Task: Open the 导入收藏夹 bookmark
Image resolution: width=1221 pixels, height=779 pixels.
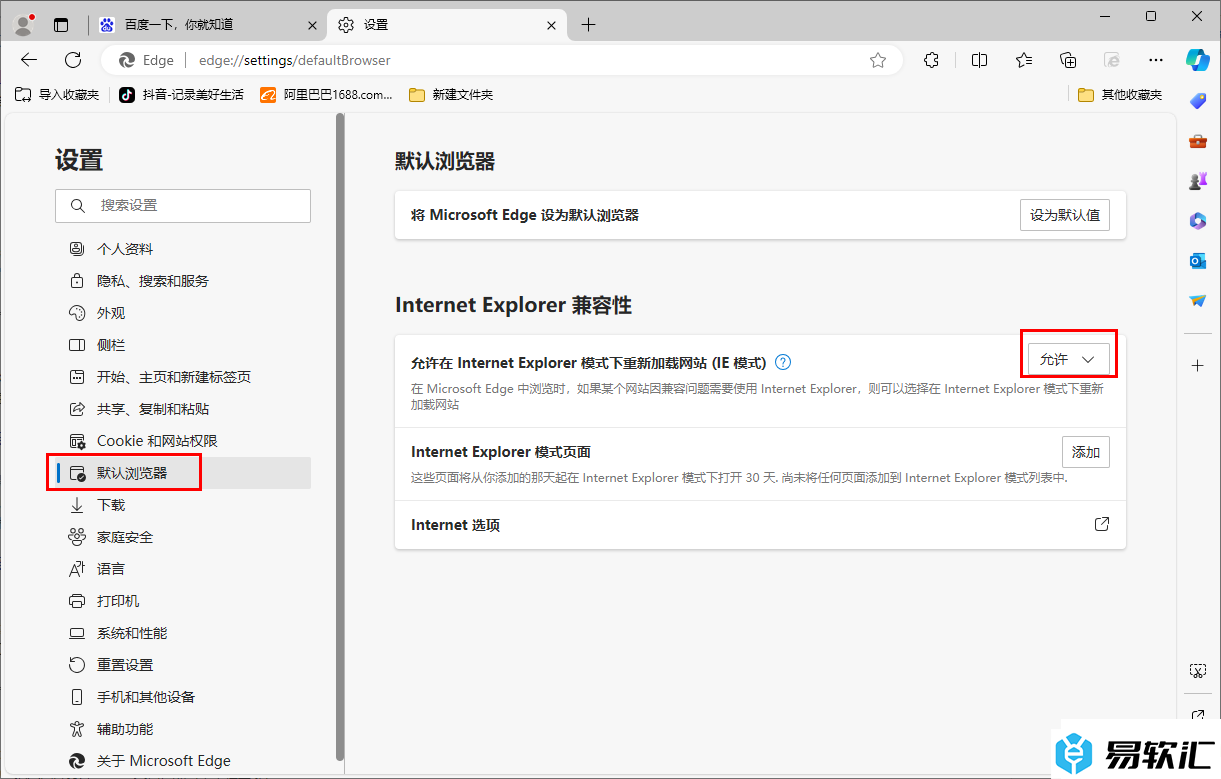Action: 57,95
